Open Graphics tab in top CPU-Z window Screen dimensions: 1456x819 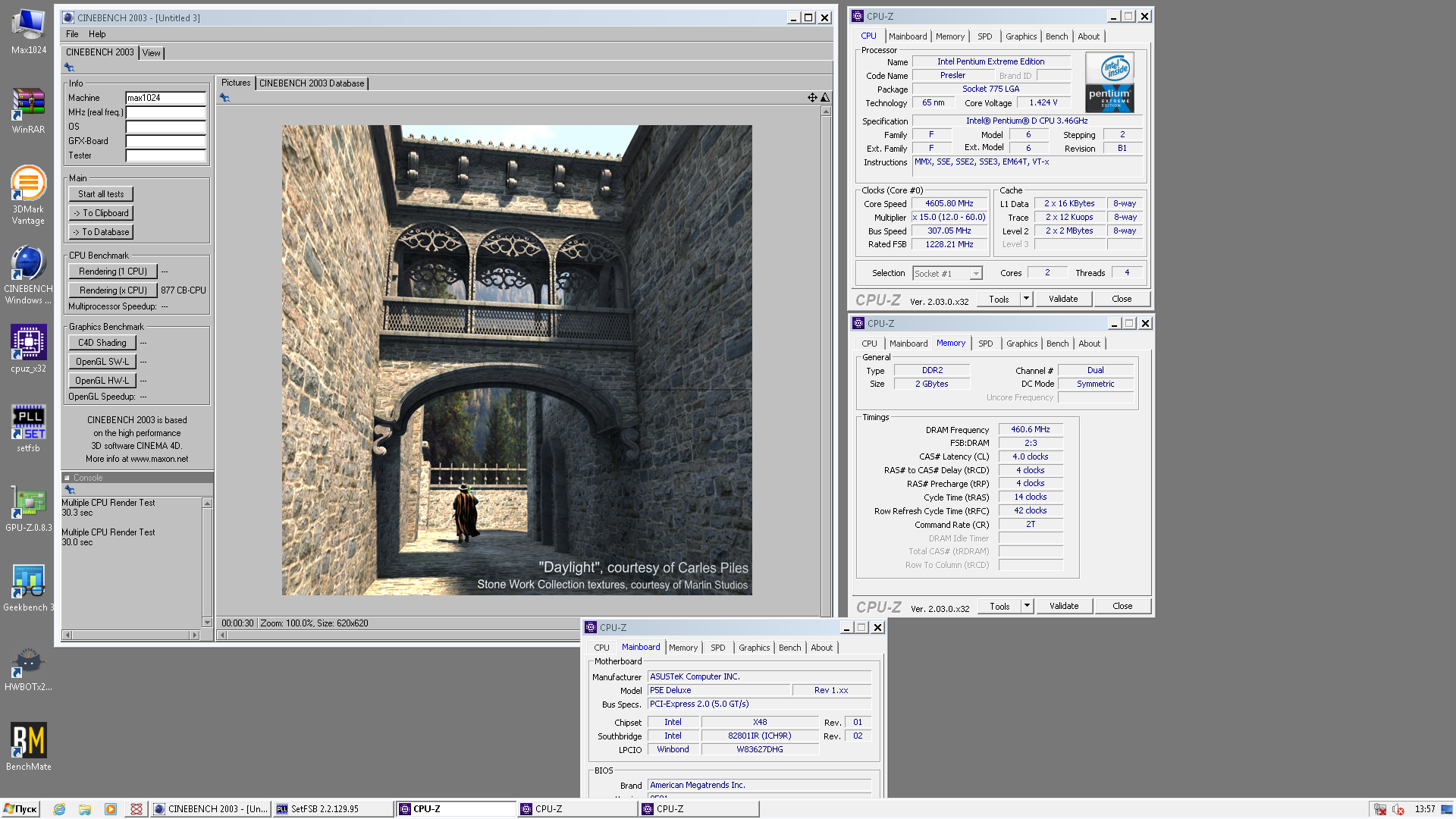[x=1021, y=36]
